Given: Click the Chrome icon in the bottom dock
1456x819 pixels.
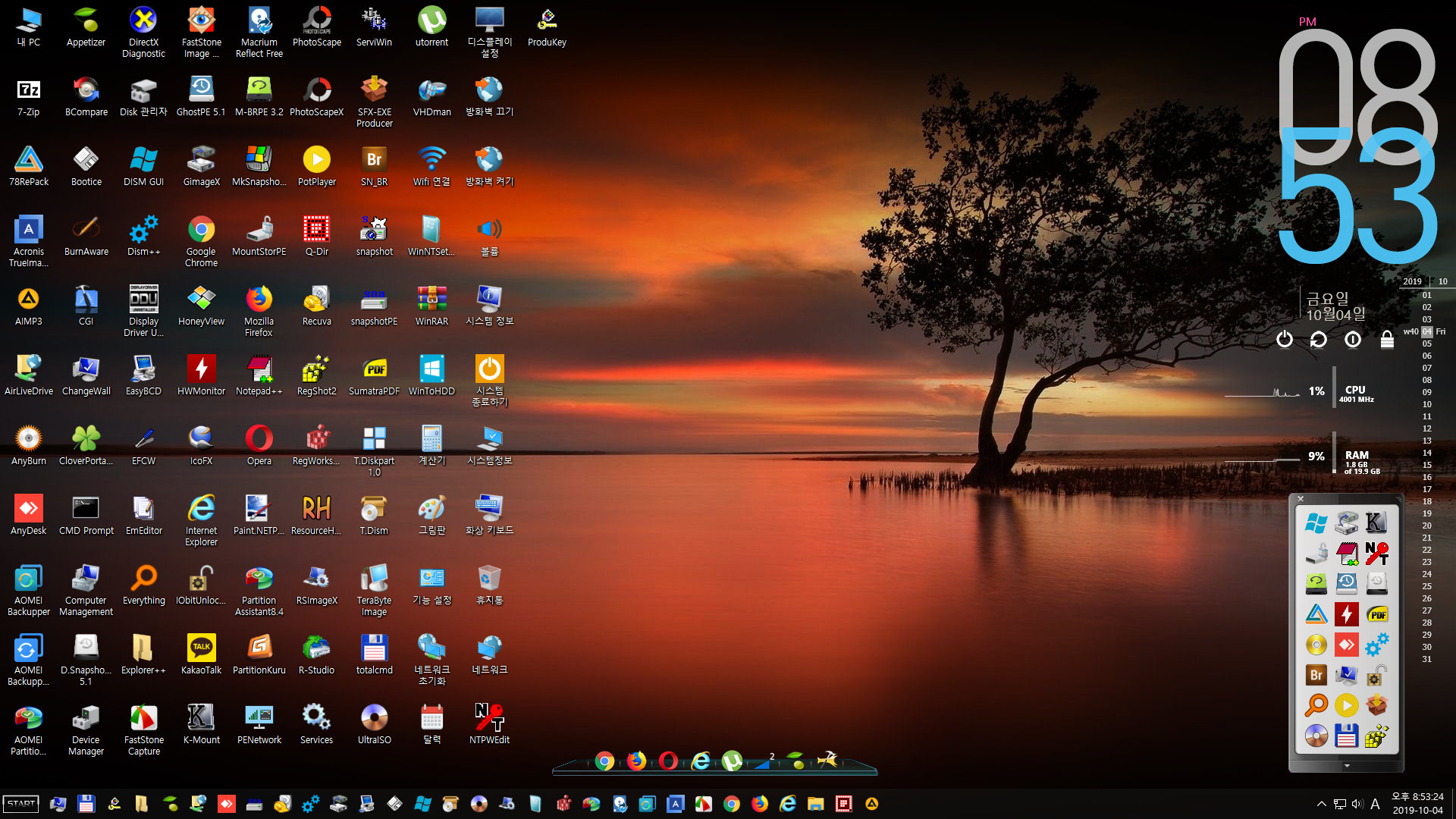Looking at the screenshot, I should tap(604, 761).
